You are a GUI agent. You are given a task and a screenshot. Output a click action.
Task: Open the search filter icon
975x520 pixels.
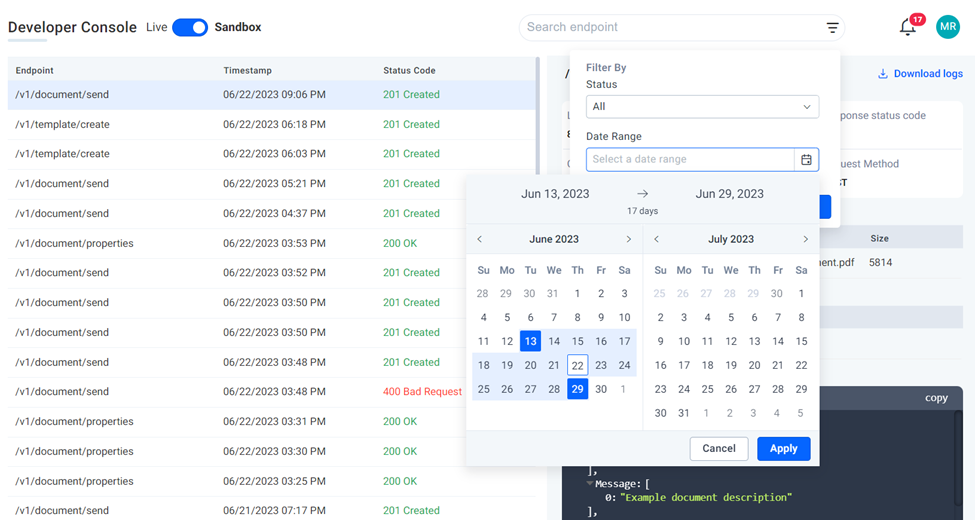click(x=832, y=27)
